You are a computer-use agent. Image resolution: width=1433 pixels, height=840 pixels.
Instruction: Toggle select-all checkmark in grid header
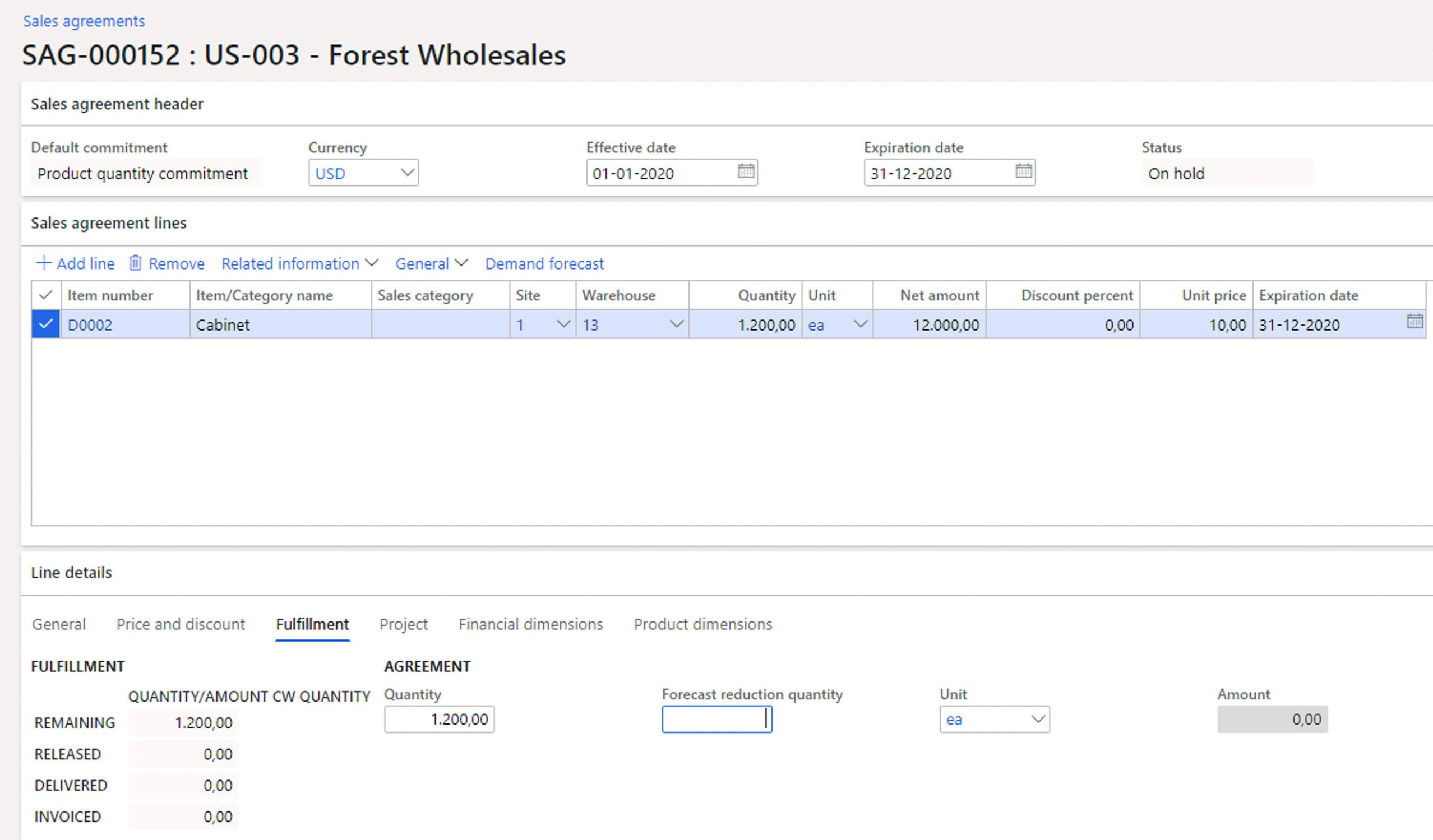[45, 295]
